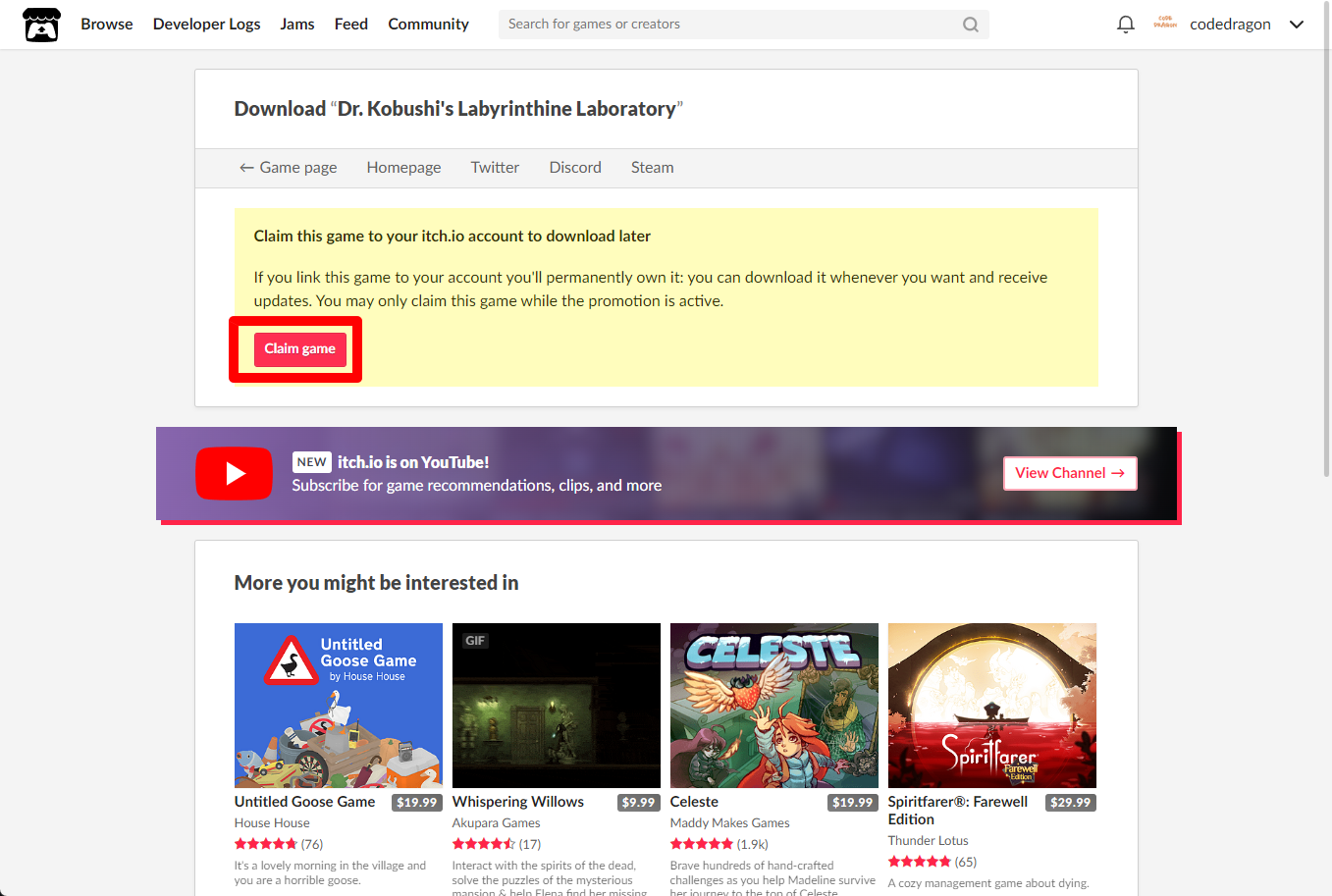Click the Whispering Willows title link
Screen dimensions: 1332x896
518,802
